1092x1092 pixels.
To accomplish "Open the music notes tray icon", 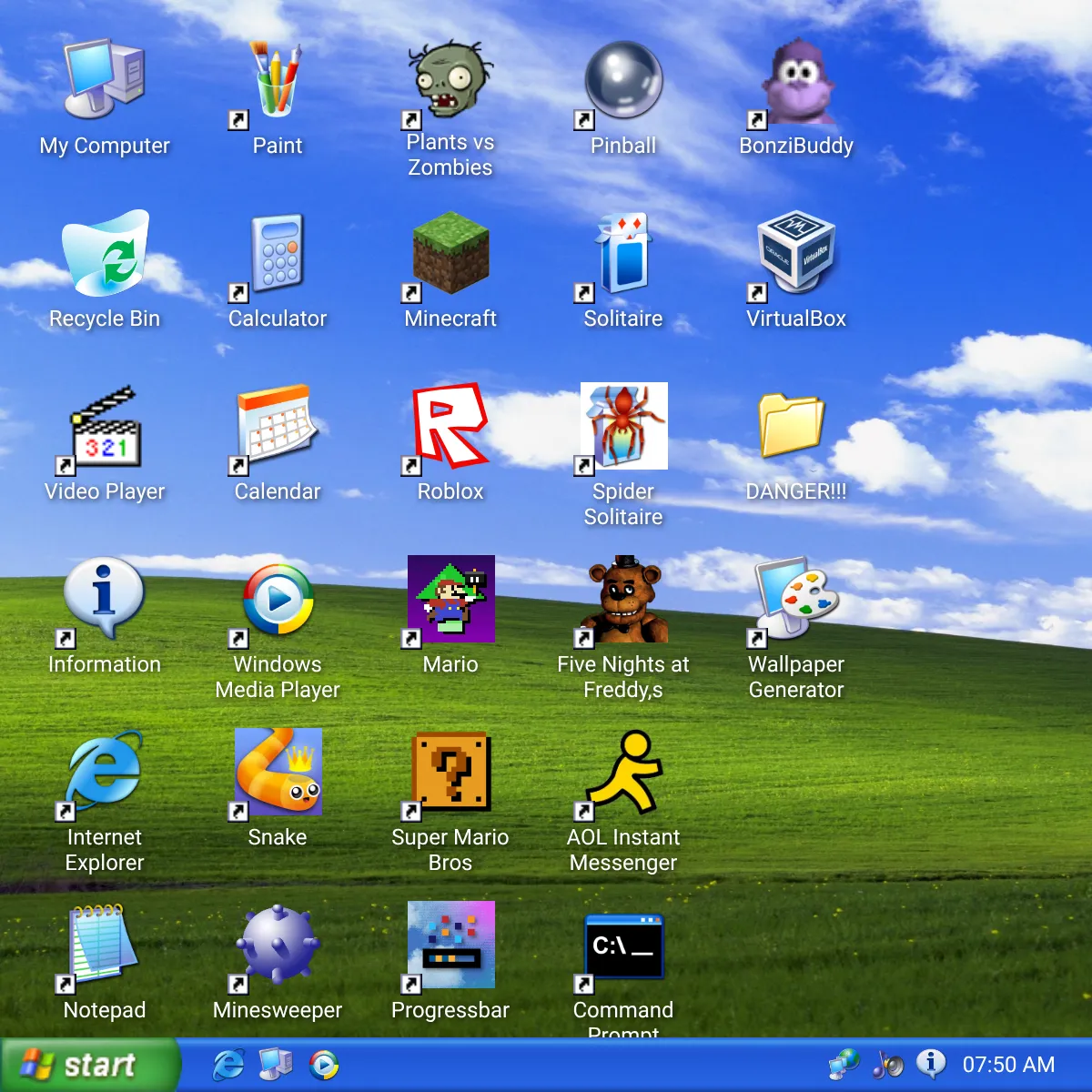I will click(887, 1065).
